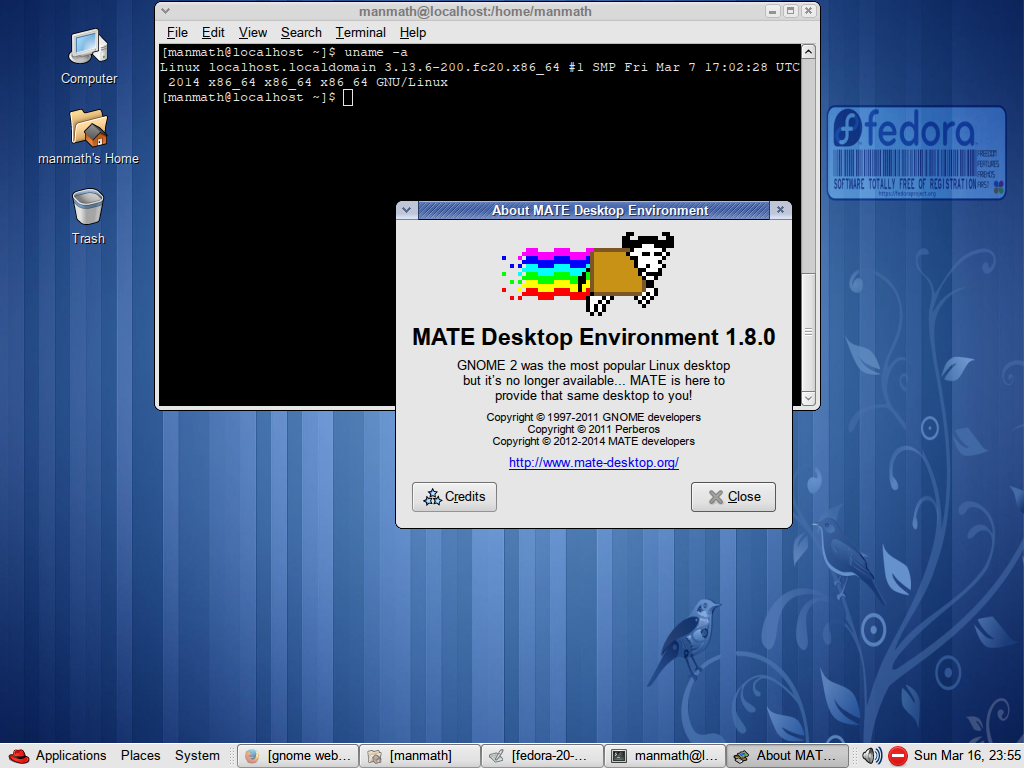Image resolution: width=1024 pixels, height=768 pixels.
Task: Open the terminal Edit menu
Action: tap(213, 33)
